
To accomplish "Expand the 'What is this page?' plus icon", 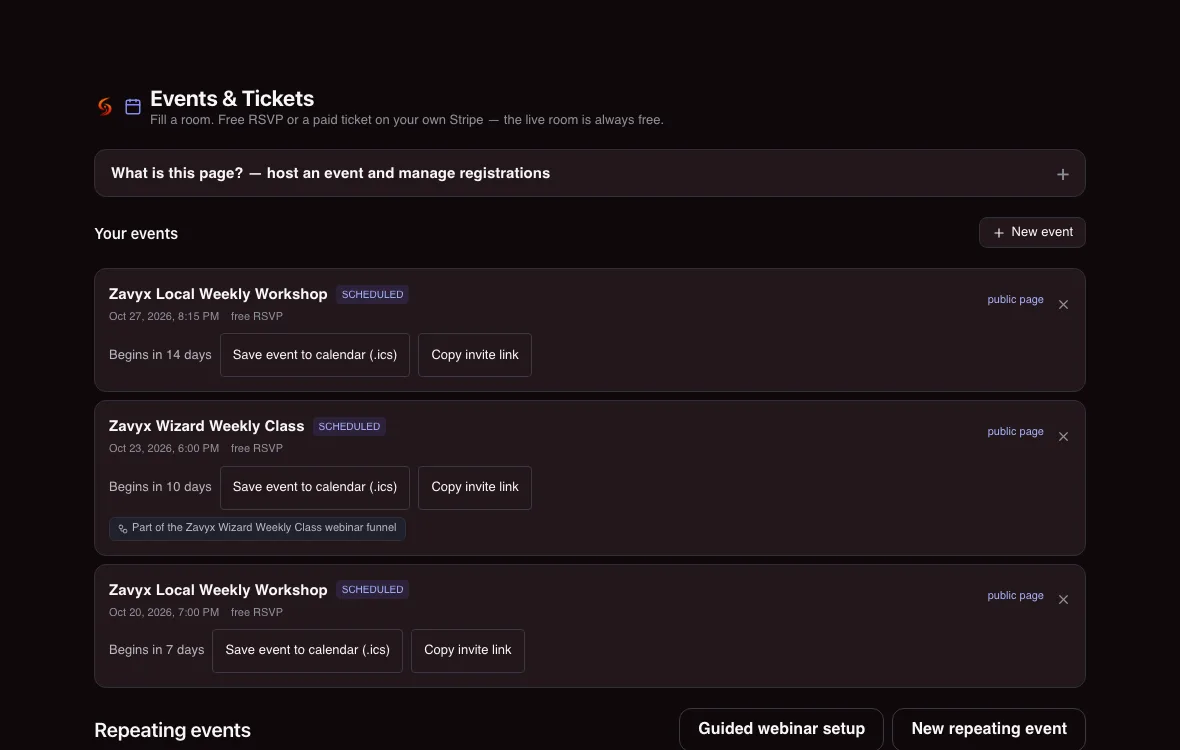I will [1063, 175].
